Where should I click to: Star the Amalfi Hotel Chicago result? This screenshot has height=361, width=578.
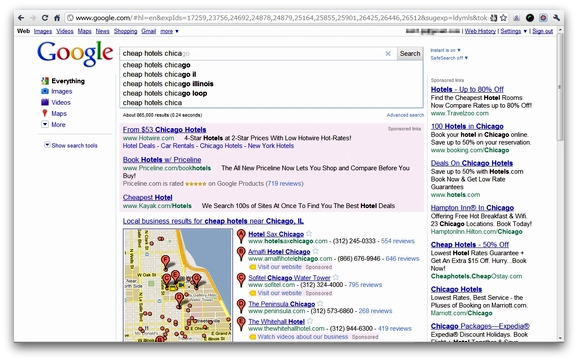315,251
